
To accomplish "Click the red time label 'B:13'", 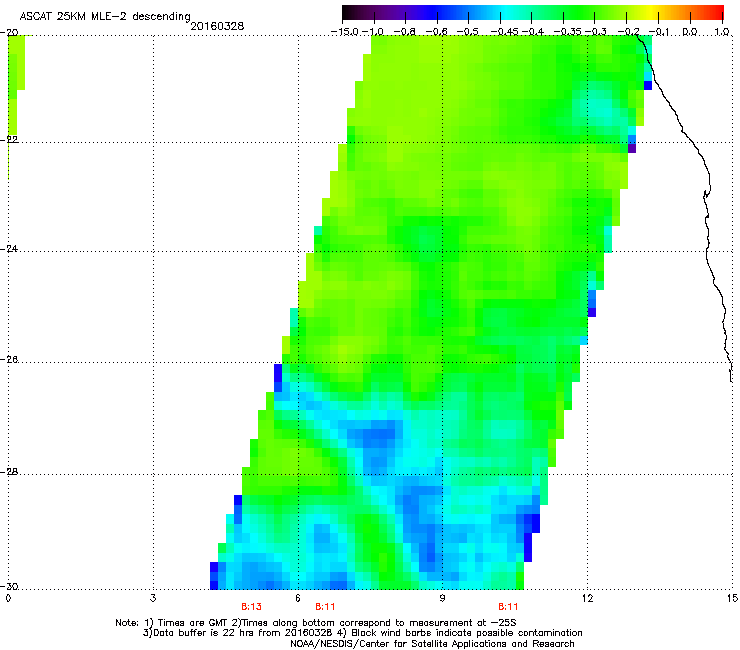I will click(x=251, y=607).
